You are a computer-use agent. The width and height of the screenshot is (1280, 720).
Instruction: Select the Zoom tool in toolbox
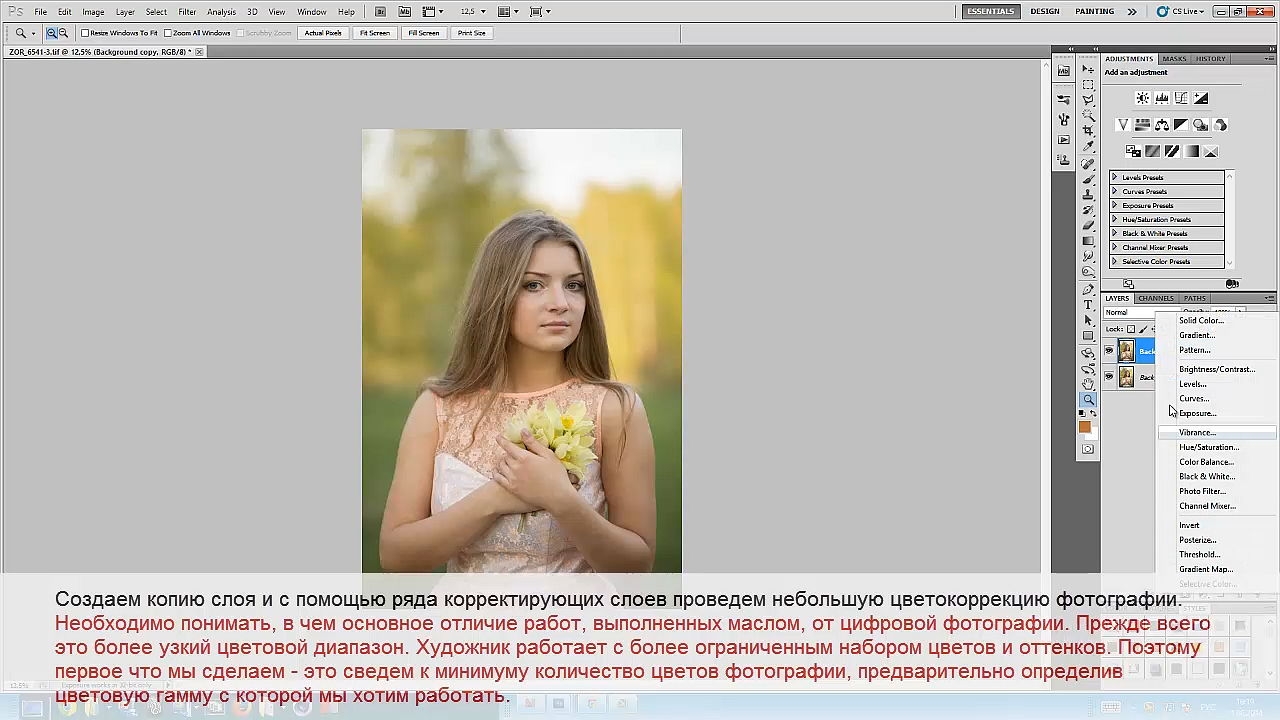click(1088, 400)
